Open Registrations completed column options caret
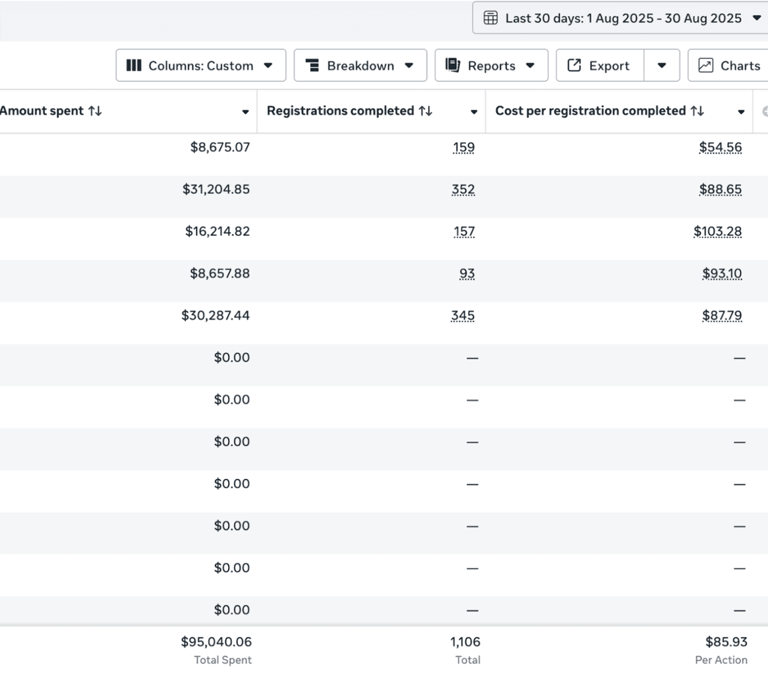This screenshot has width=768, height=673. point(474,112)
